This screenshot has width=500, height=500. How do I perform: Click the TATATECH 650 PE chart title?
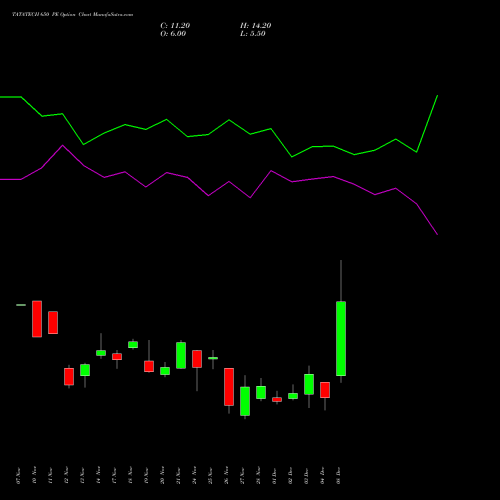(73, 15)
